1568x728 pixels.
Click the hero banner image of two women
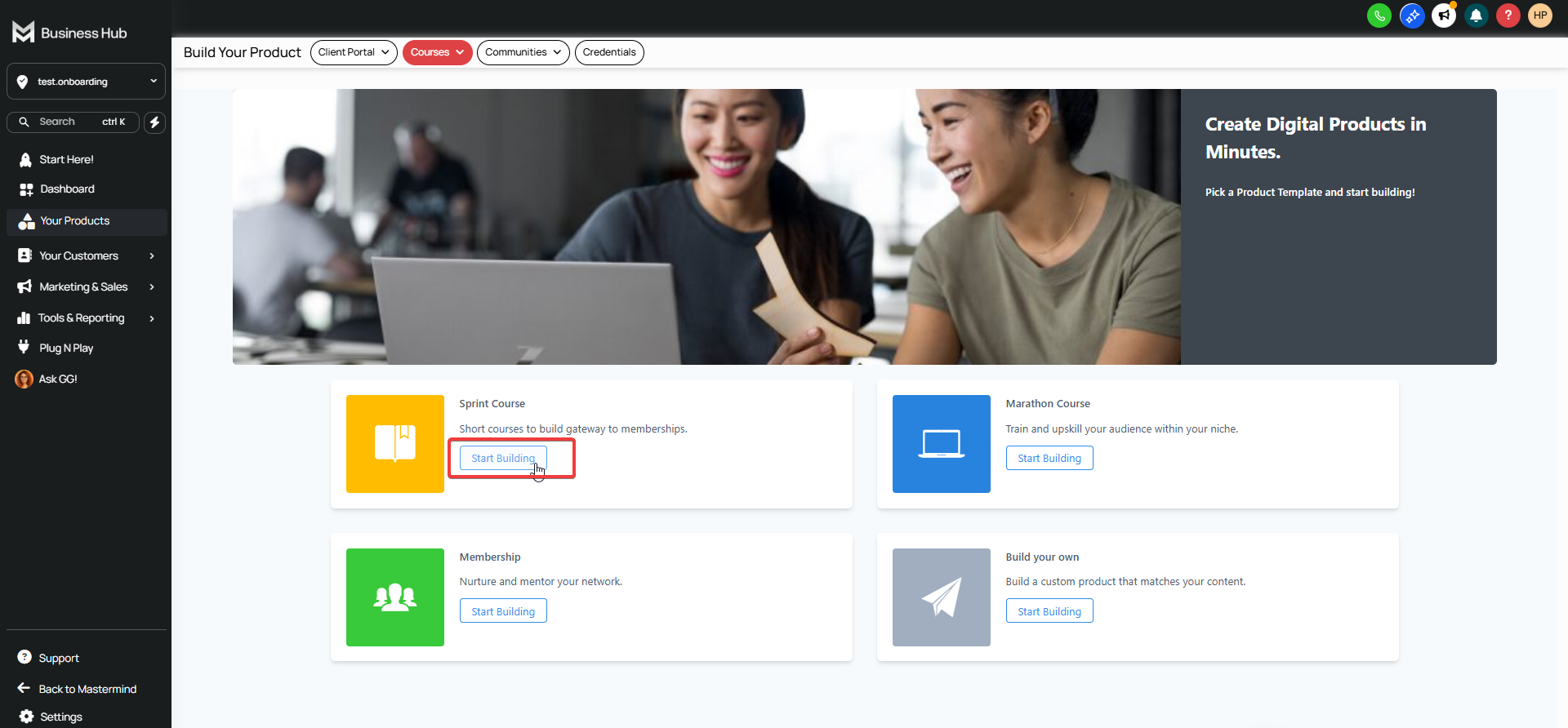click(x=706, y=227)
